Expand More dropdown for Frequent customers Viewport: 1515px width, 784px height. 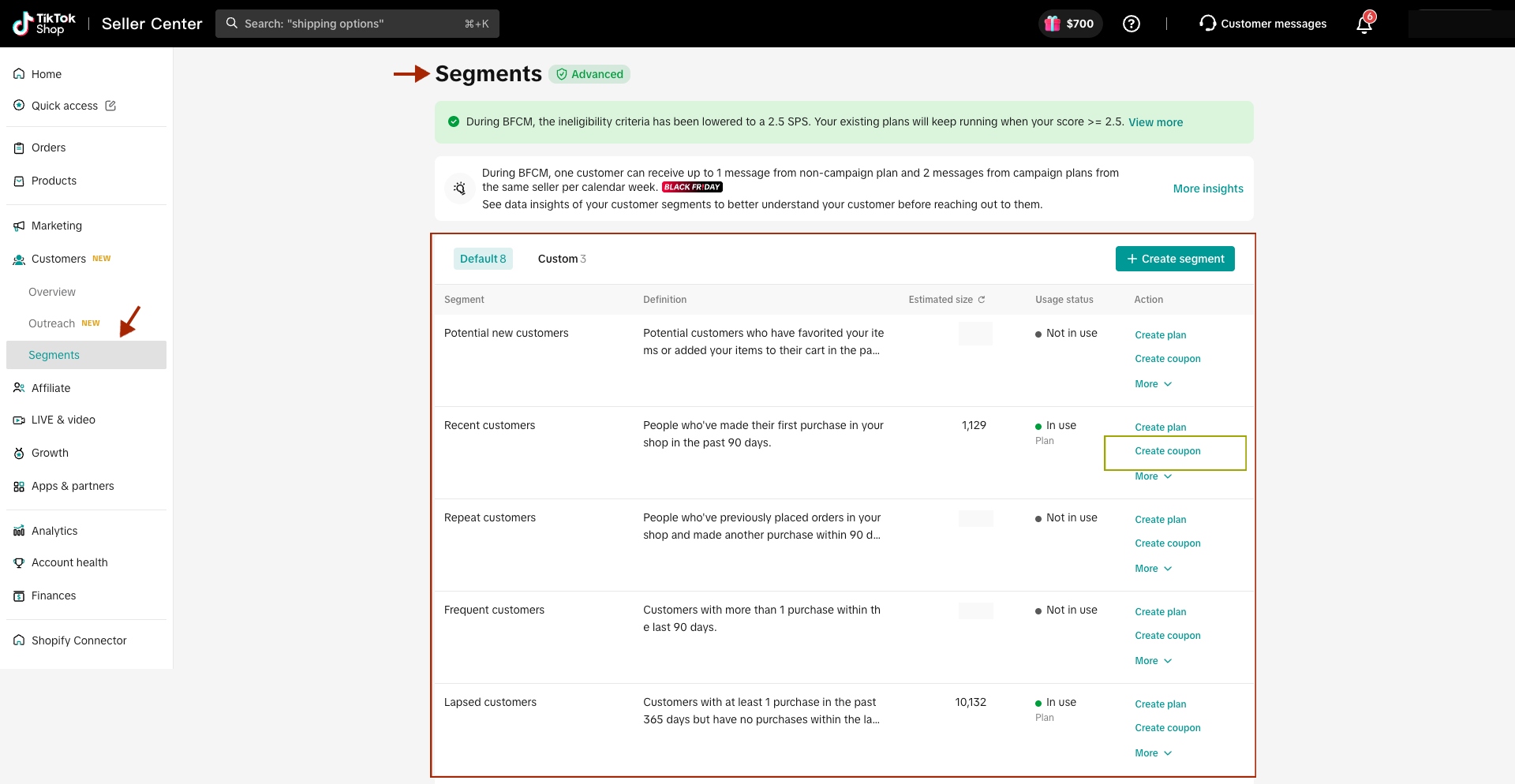tap(1153, 661)
